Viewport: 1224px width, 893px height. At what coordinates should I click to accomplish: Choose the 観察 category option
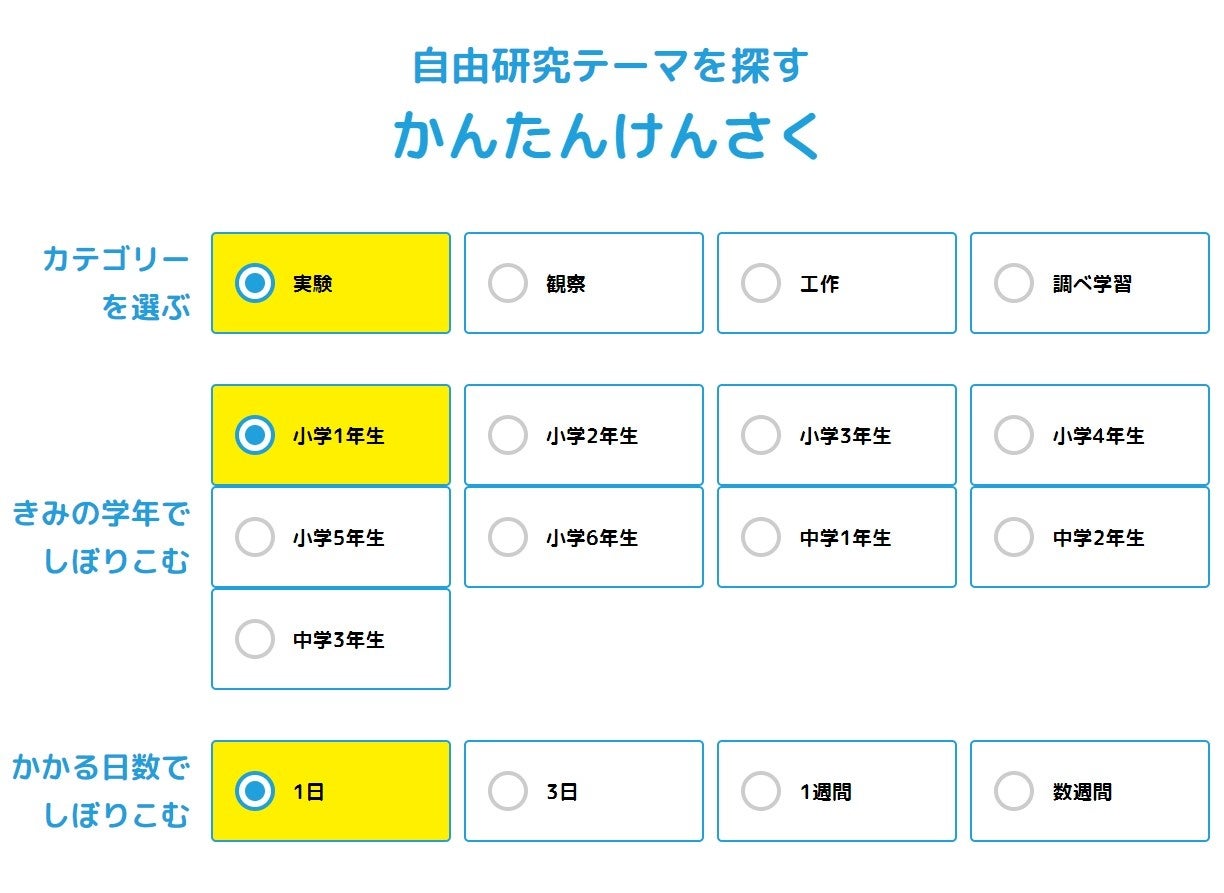(x=508, y=284)
